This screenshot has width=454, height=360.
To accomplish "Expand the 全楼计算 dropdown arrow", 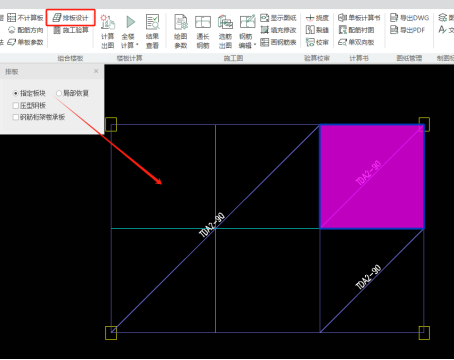I will 137,45.
